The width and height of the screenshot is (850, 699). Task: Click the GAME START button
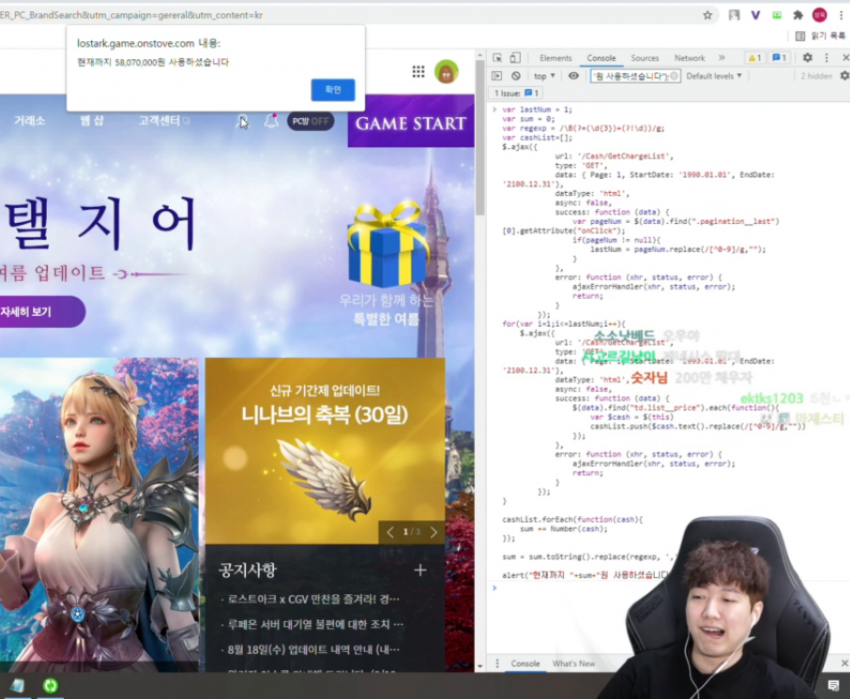coord(410,123)
